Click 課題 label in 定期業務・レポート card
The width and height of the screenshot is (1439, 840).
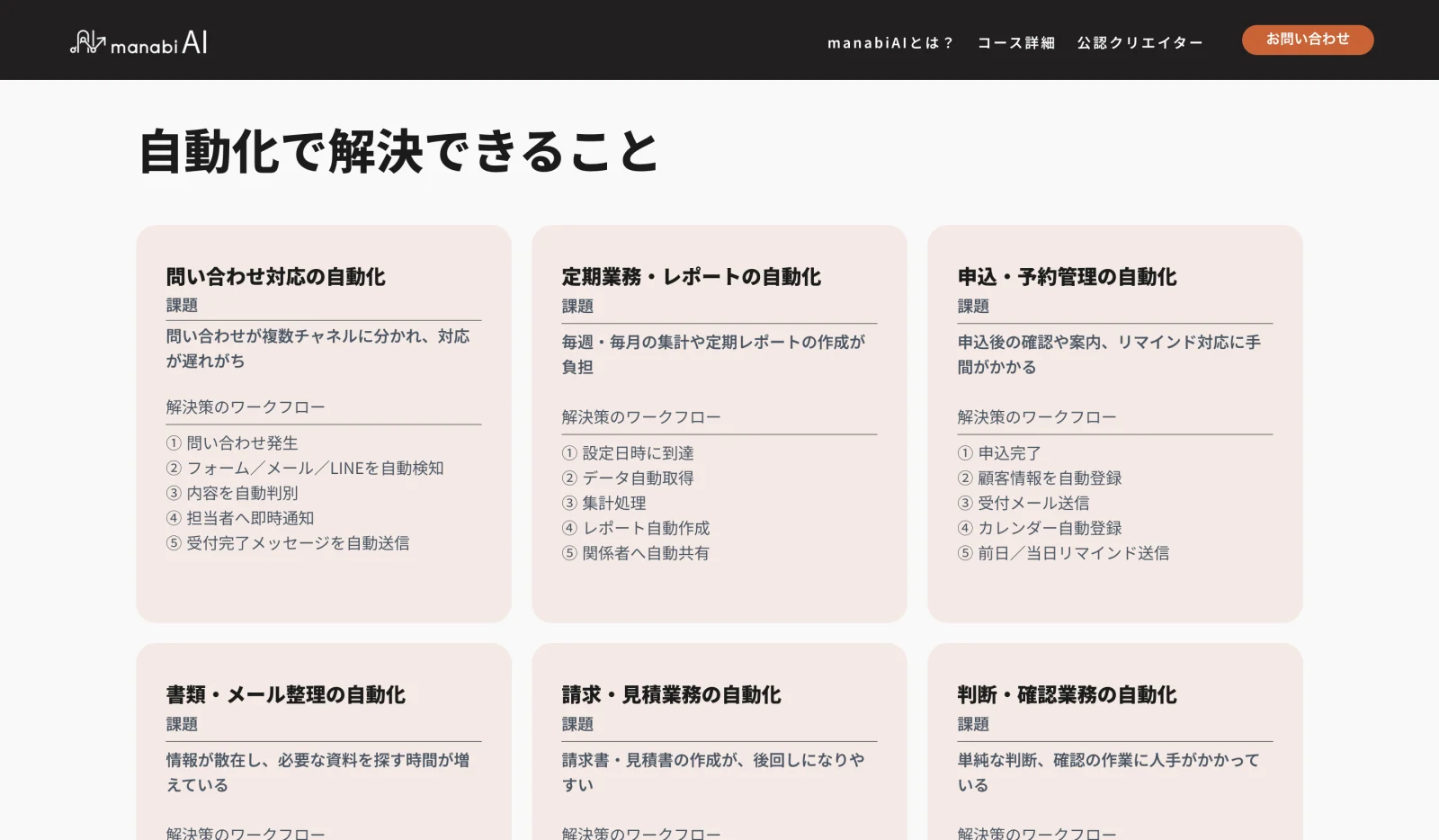click(577, 307)
